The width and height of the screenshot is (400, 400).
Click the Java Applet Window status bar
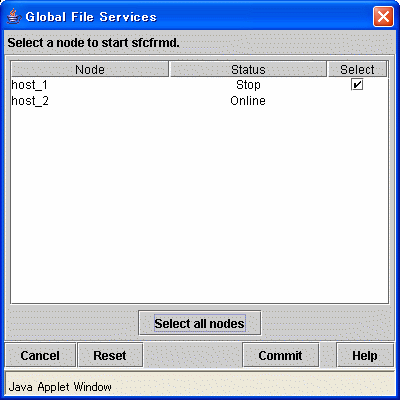pos(200,387)
